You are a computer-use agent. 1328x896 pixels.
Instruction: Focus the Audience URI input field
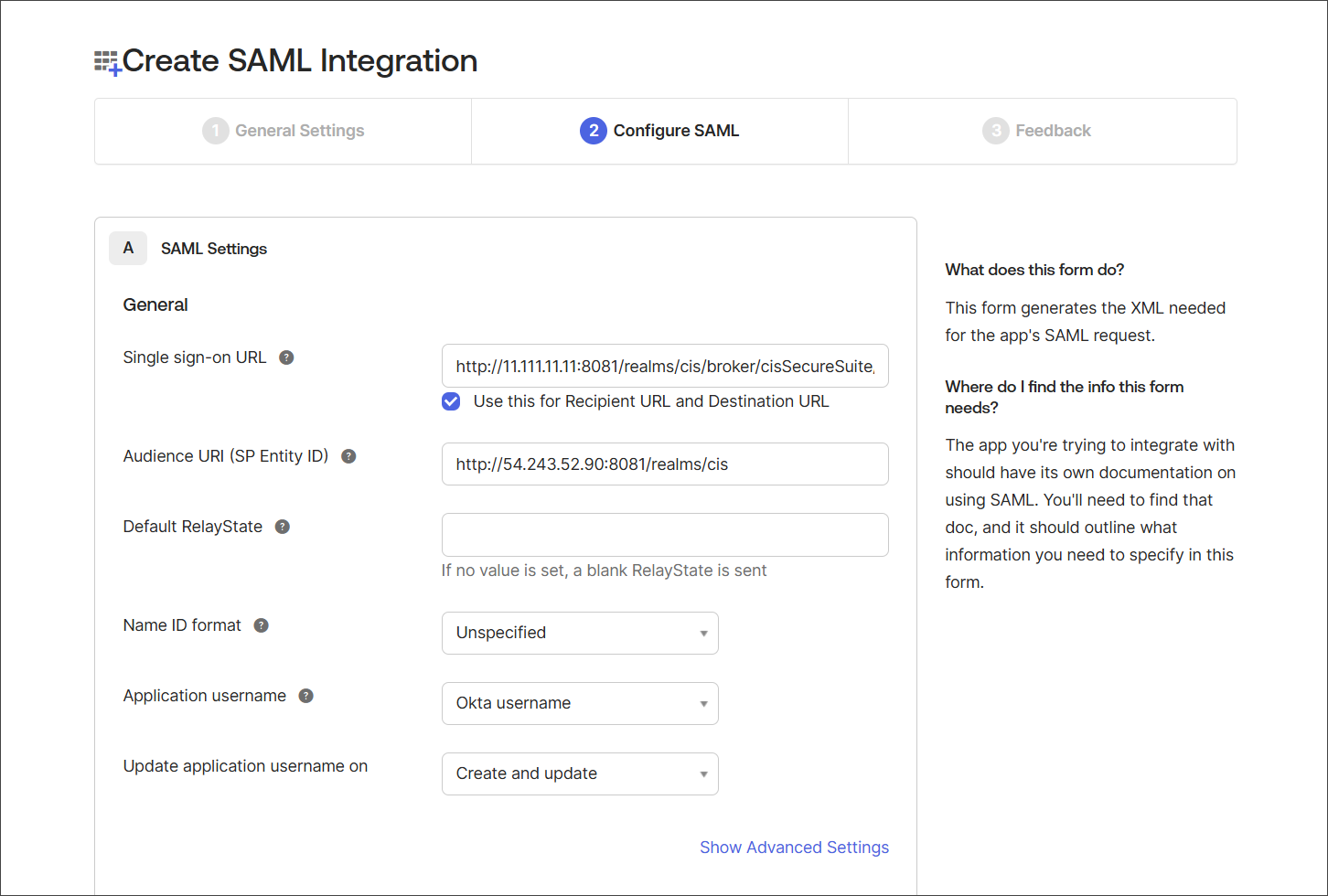pyautogui.click(x=665, y=464)
